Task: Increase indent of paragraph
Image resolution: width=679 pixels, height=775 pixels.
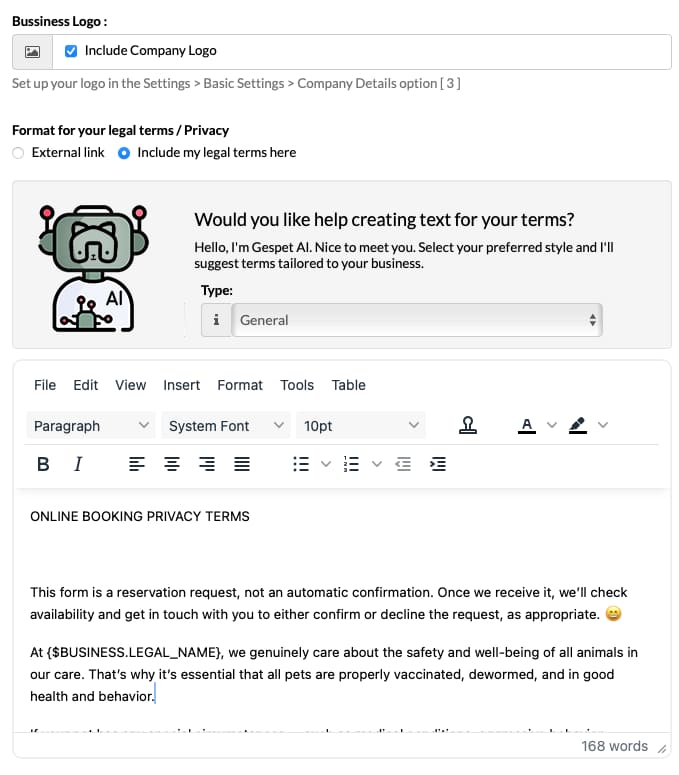Action: click(x=438, y=464)
